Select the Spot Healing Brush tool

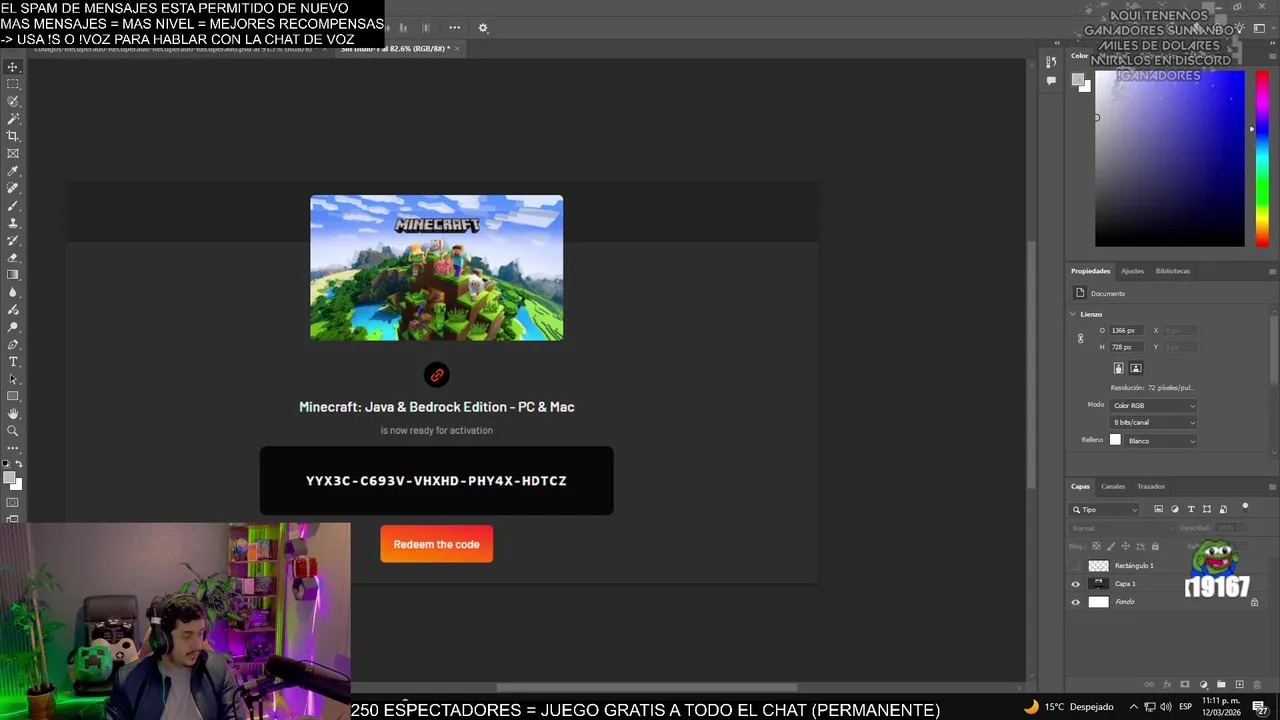click(13, 188)
